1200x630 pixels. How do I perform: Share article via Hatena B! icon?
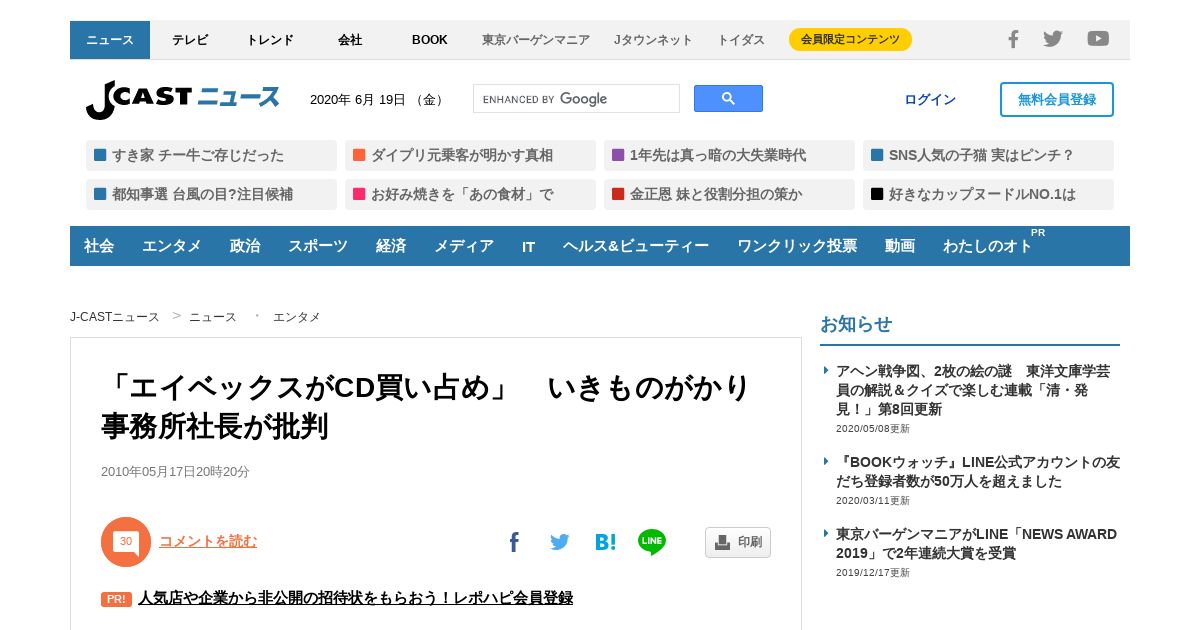click(605, 542)
